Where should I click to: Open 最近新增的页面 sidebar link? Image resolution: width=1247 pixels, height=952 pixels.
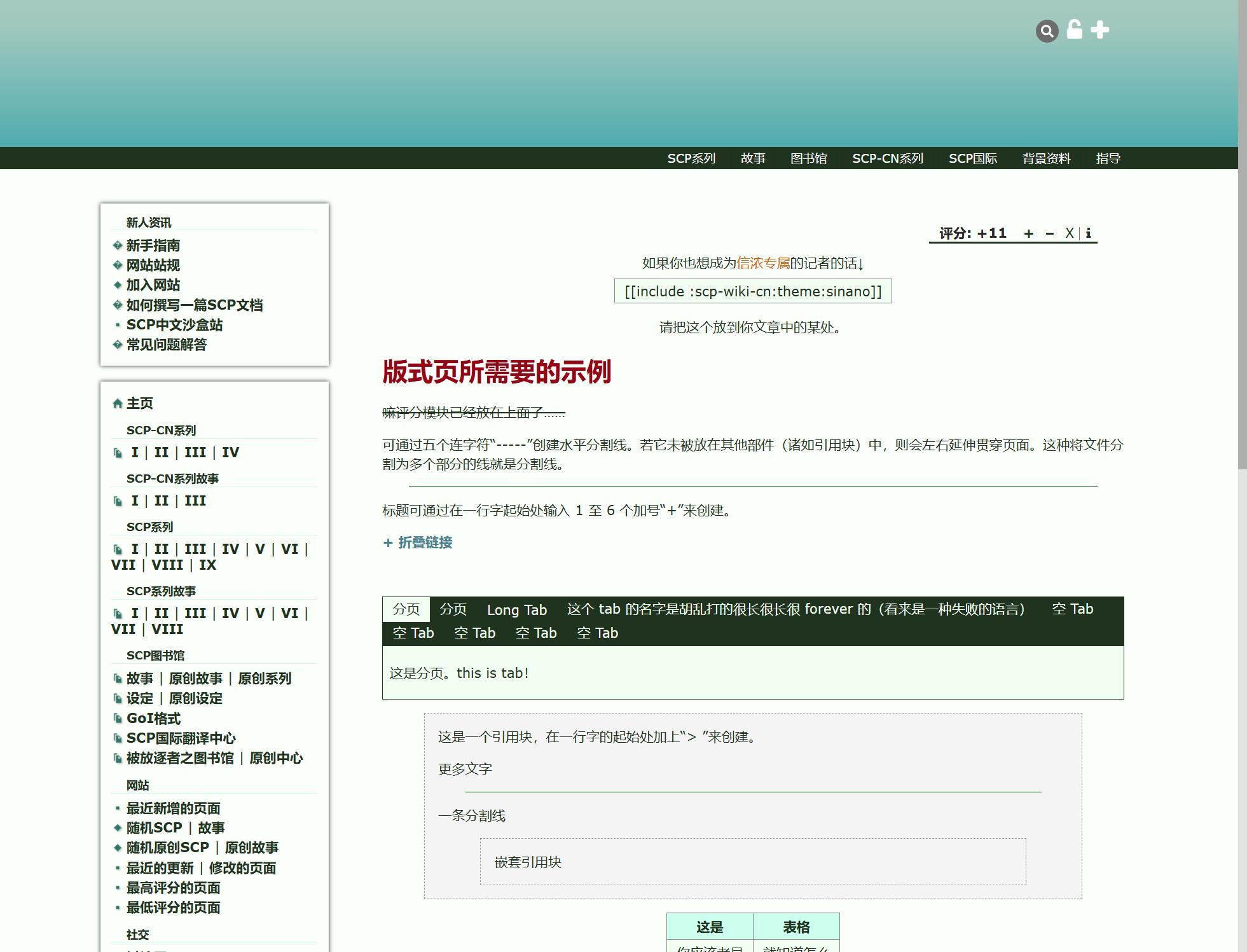[x=173, y=808]
